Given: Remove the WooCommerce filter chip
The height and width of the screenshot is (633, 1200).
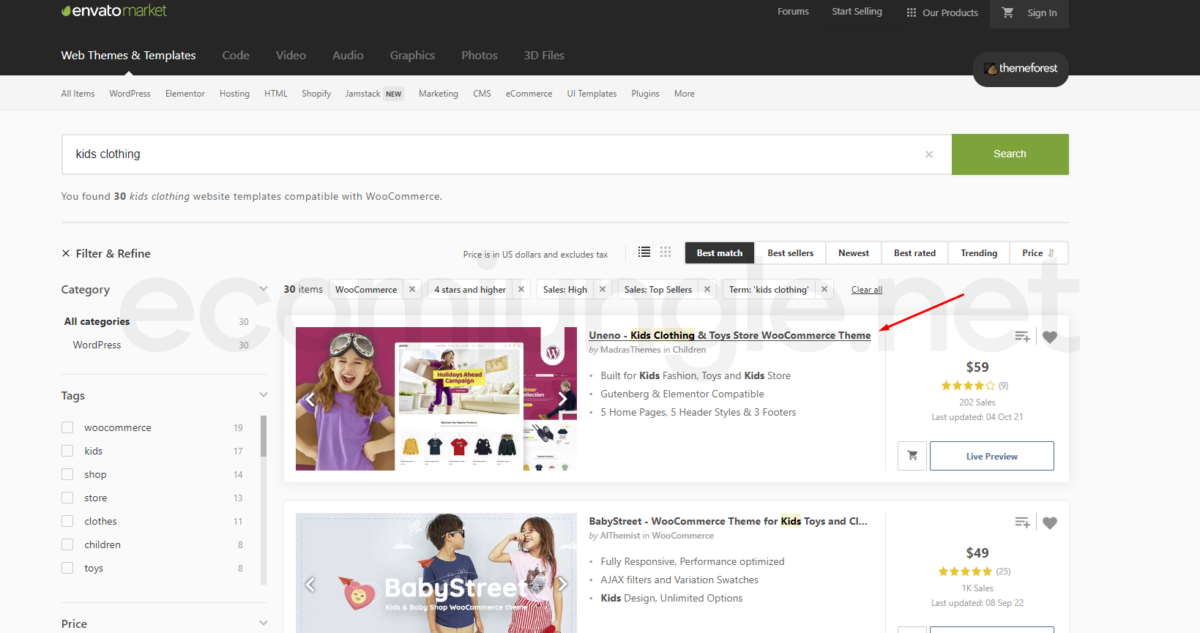Looking at the screenshot, I should pyautogui.click(x=412, y=289).
